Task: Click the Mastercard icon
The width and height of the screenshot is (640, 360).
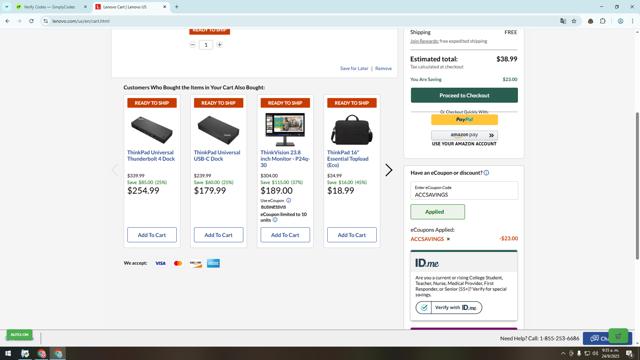Action: click(178, 263)
